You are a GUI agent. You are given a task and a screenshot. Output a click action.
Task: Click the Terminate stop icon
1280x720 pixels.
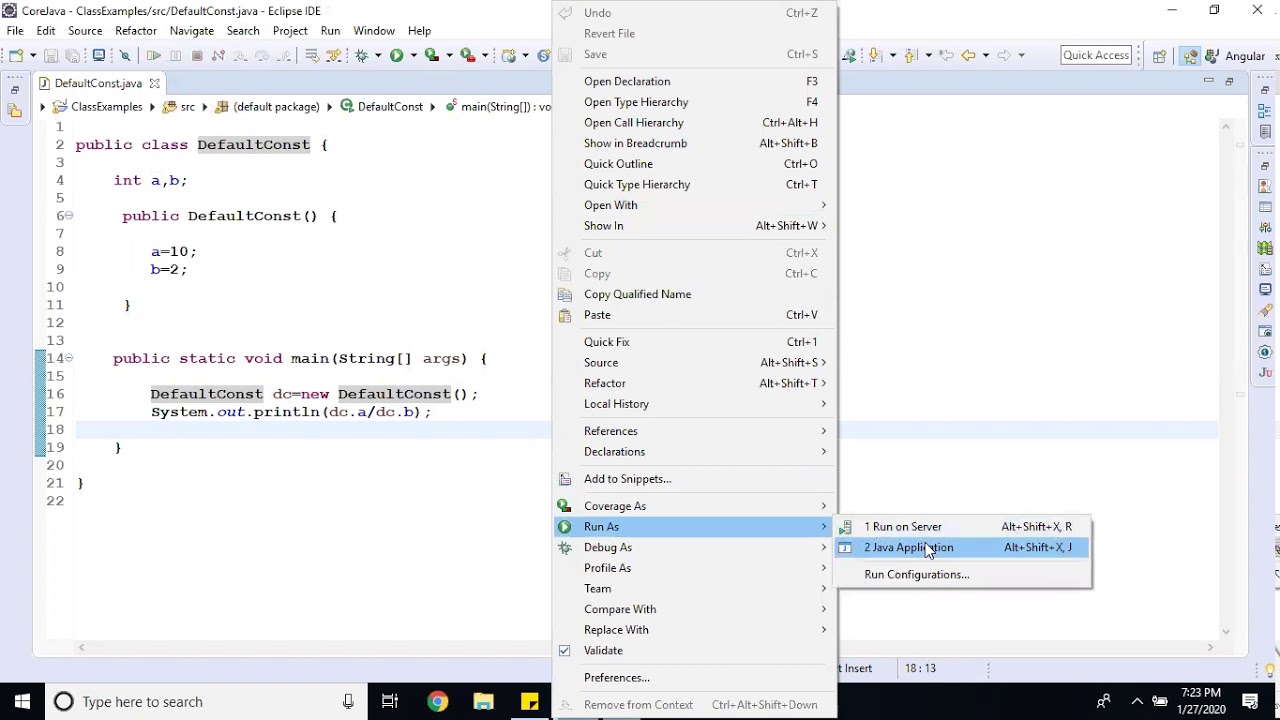pos(197,55)
